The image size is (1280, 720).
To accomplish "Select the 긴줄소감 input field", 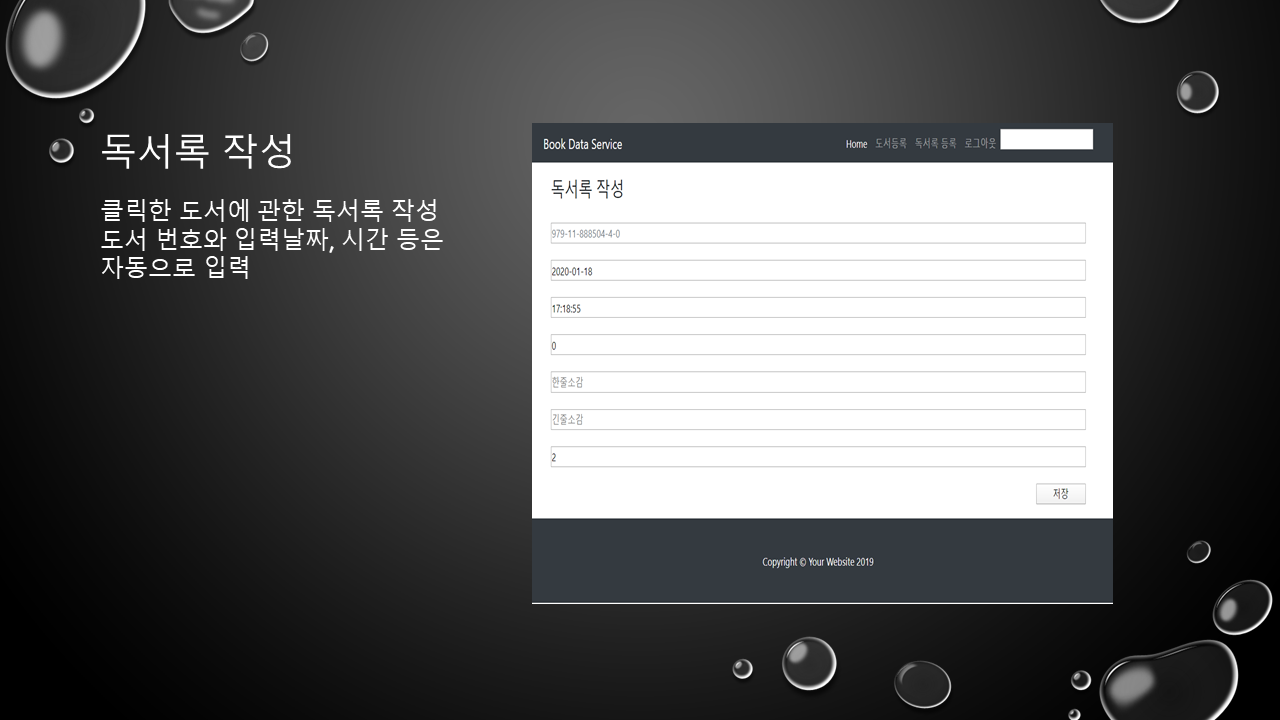I will click(x=817, y=420).
